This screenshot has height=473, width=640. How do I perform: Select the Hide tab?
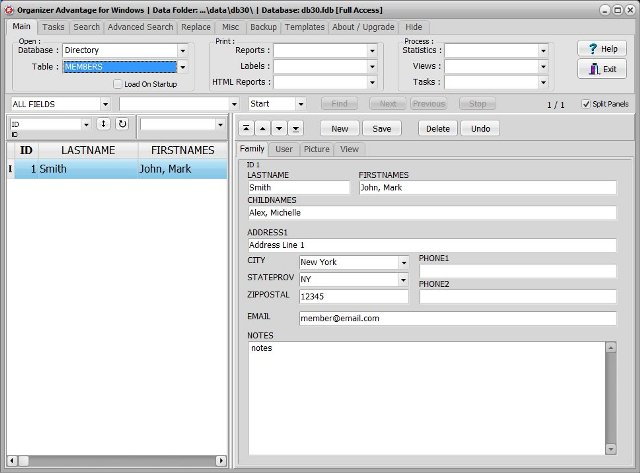(x=413, y=27)
